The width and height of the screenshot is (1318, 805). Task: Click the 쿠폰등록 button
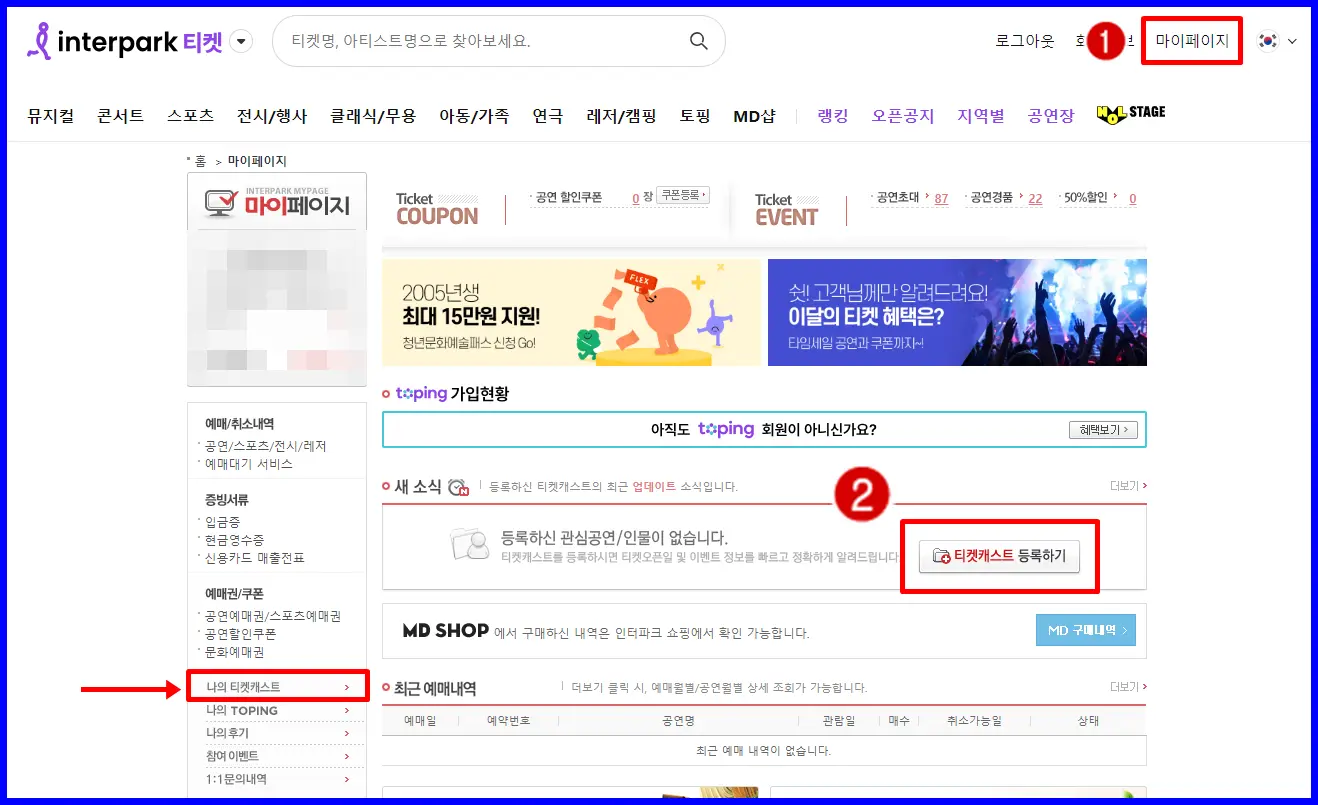(x=683, y=195)
